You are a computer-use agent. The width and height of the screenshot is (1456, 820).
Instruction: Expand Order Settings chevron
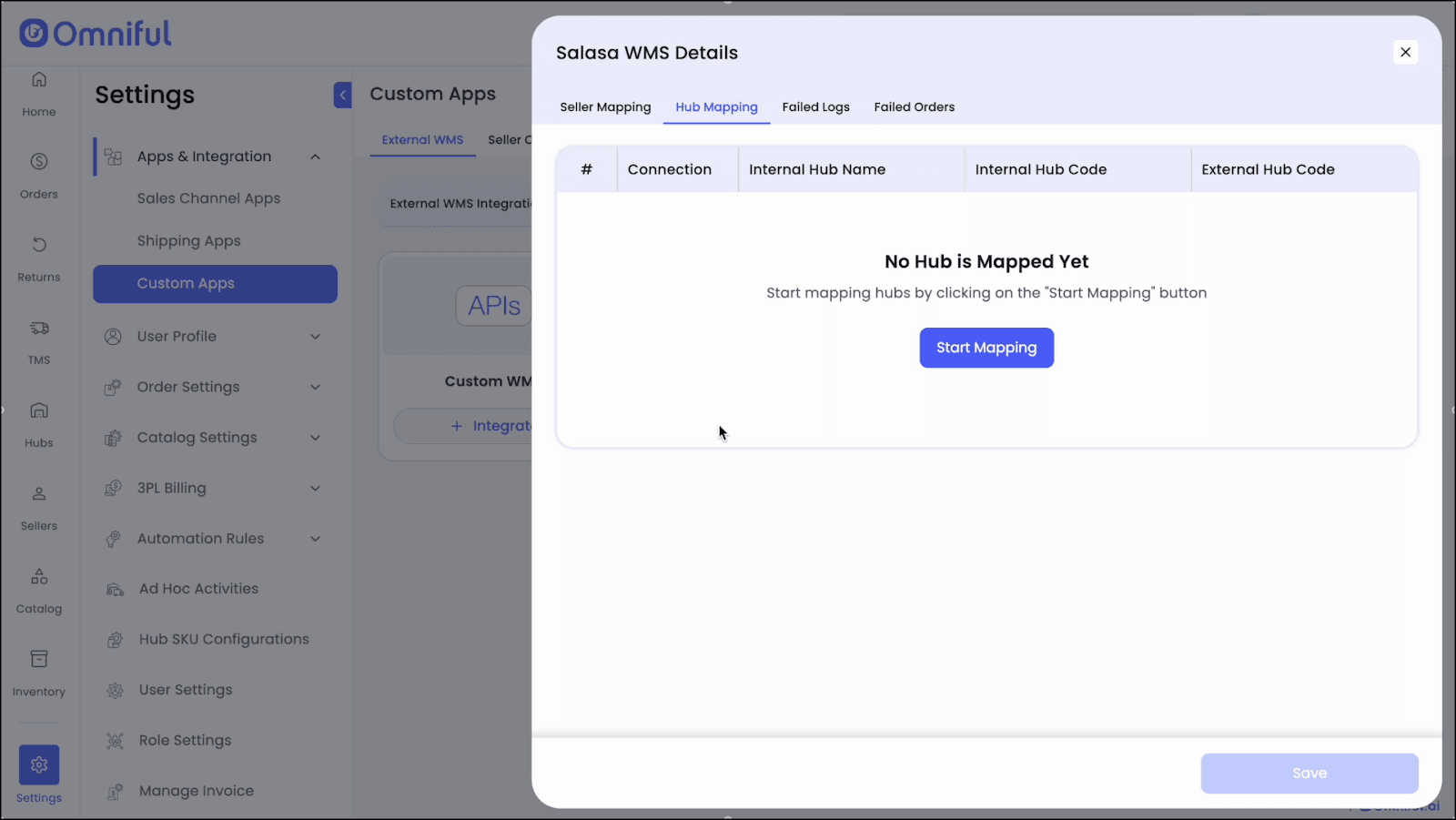[315, 388]
